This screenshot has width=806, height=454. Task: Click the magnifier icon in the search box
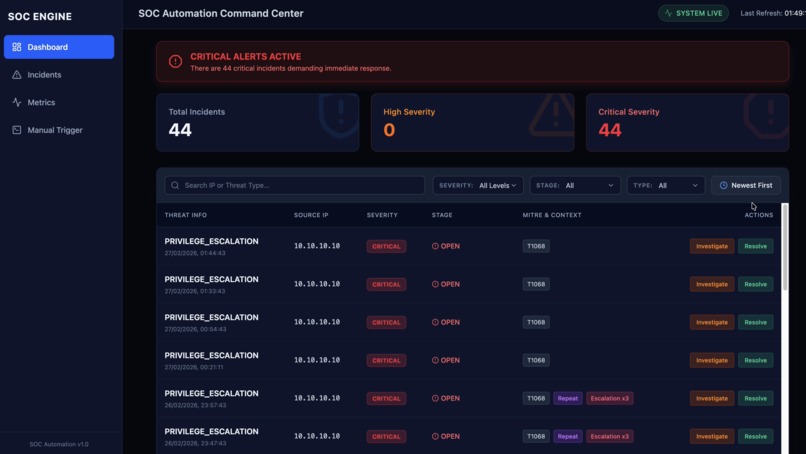click(175, 185)
